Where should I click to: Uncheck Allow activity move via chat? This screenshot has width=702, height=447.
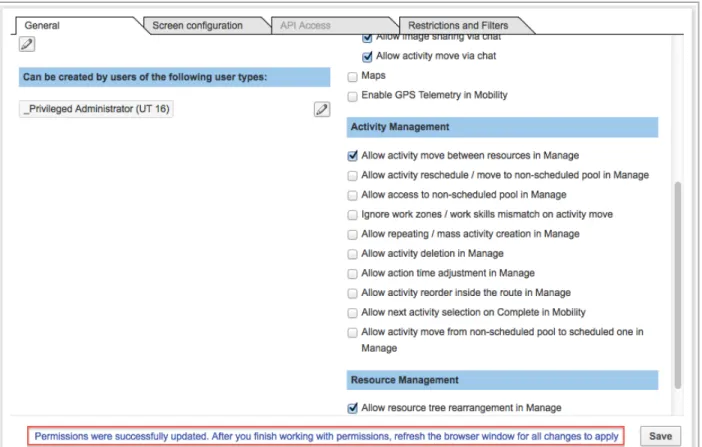tap(367, 57)
